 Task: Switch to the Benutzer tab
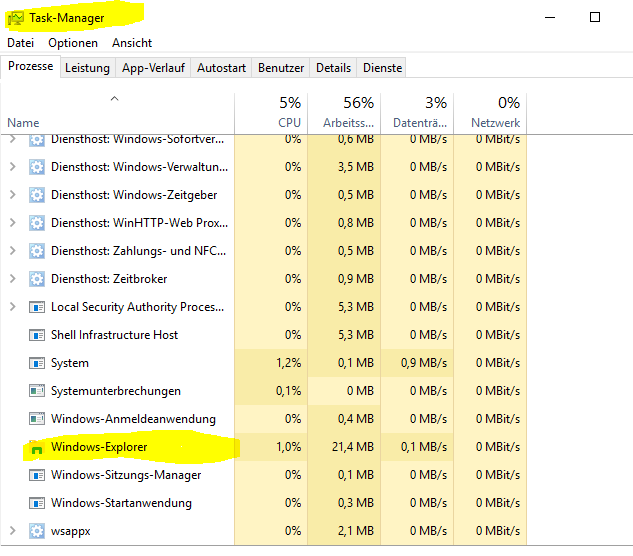281,68
